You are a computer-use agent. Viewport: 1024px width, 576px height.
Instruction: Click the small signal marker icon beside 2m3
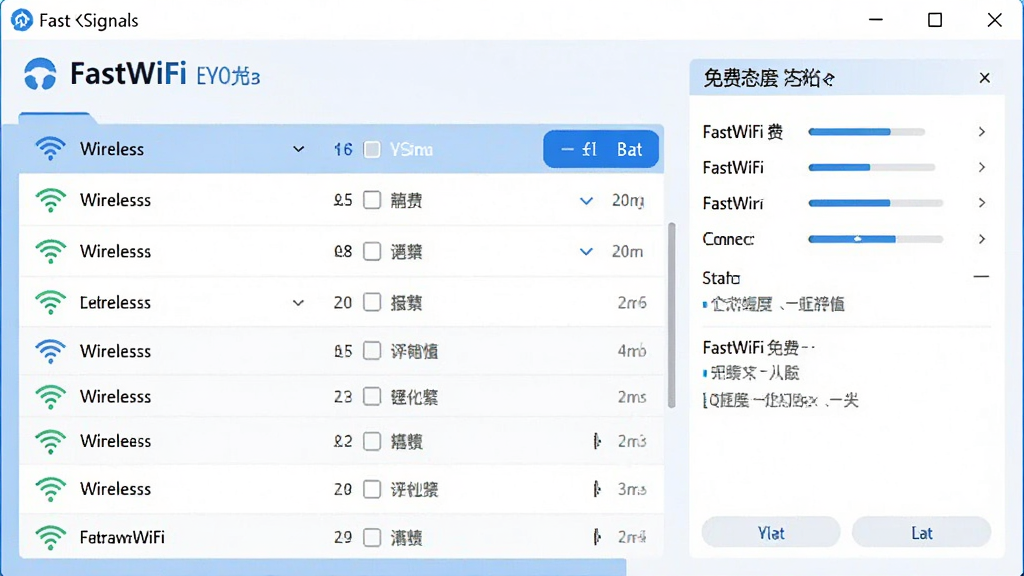(x=597, y=441)
